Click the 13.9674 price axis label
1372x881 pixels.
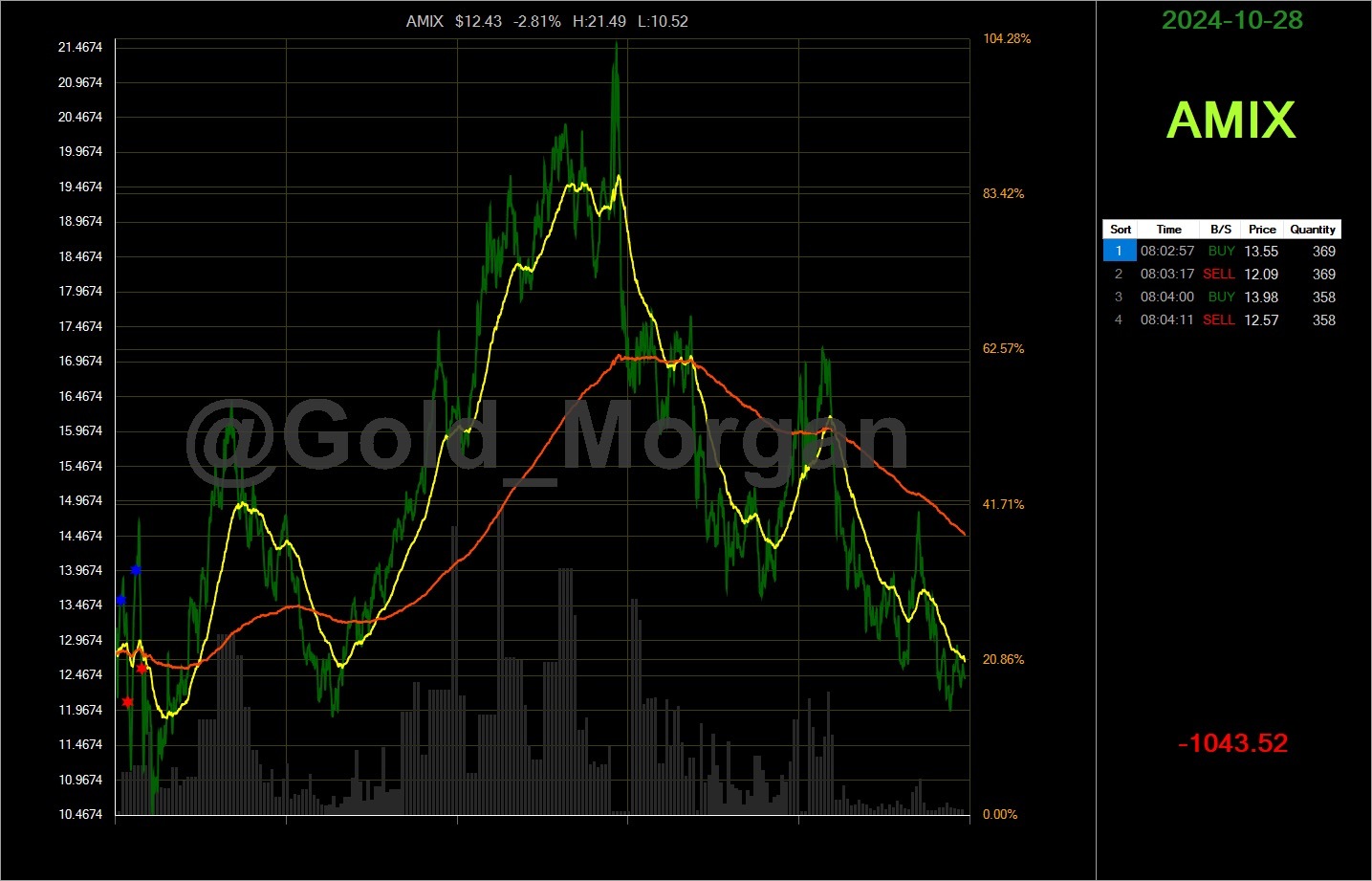(80, 570)
